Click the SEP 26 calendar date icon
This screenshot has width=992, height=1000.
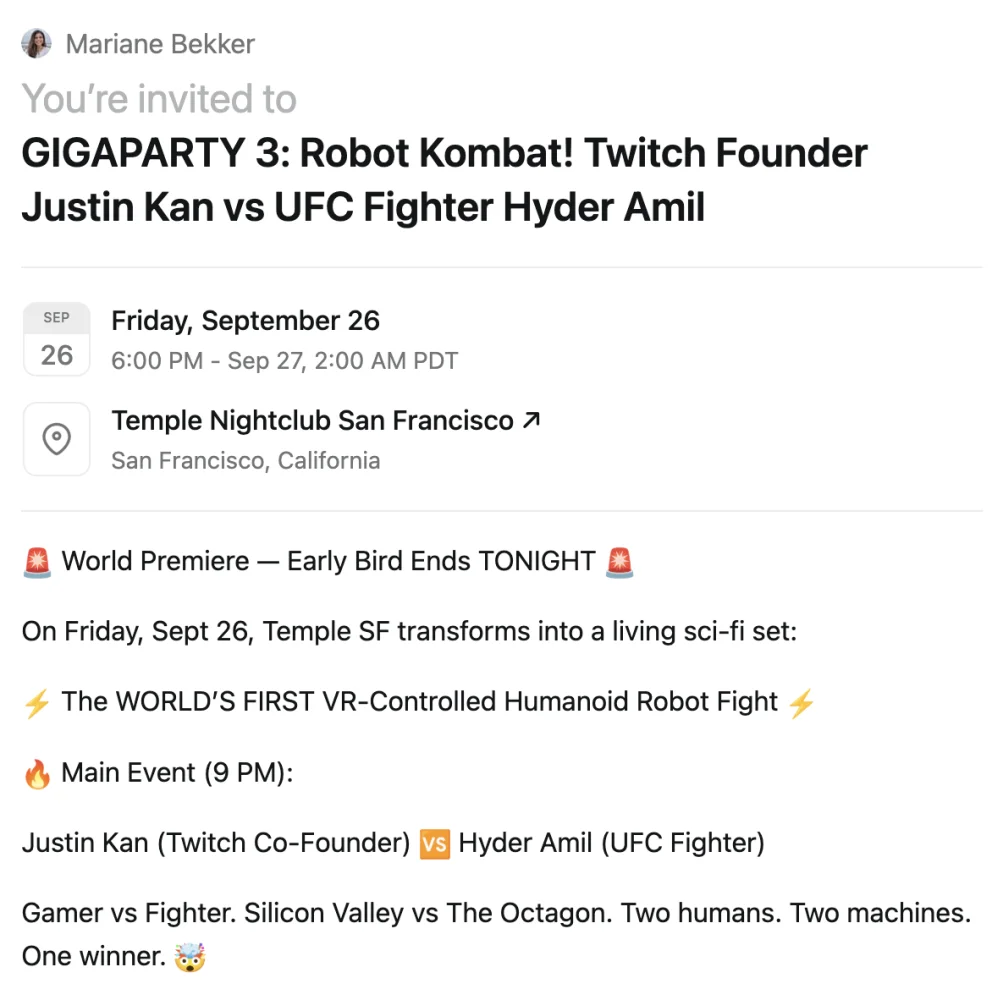point(57,340)
